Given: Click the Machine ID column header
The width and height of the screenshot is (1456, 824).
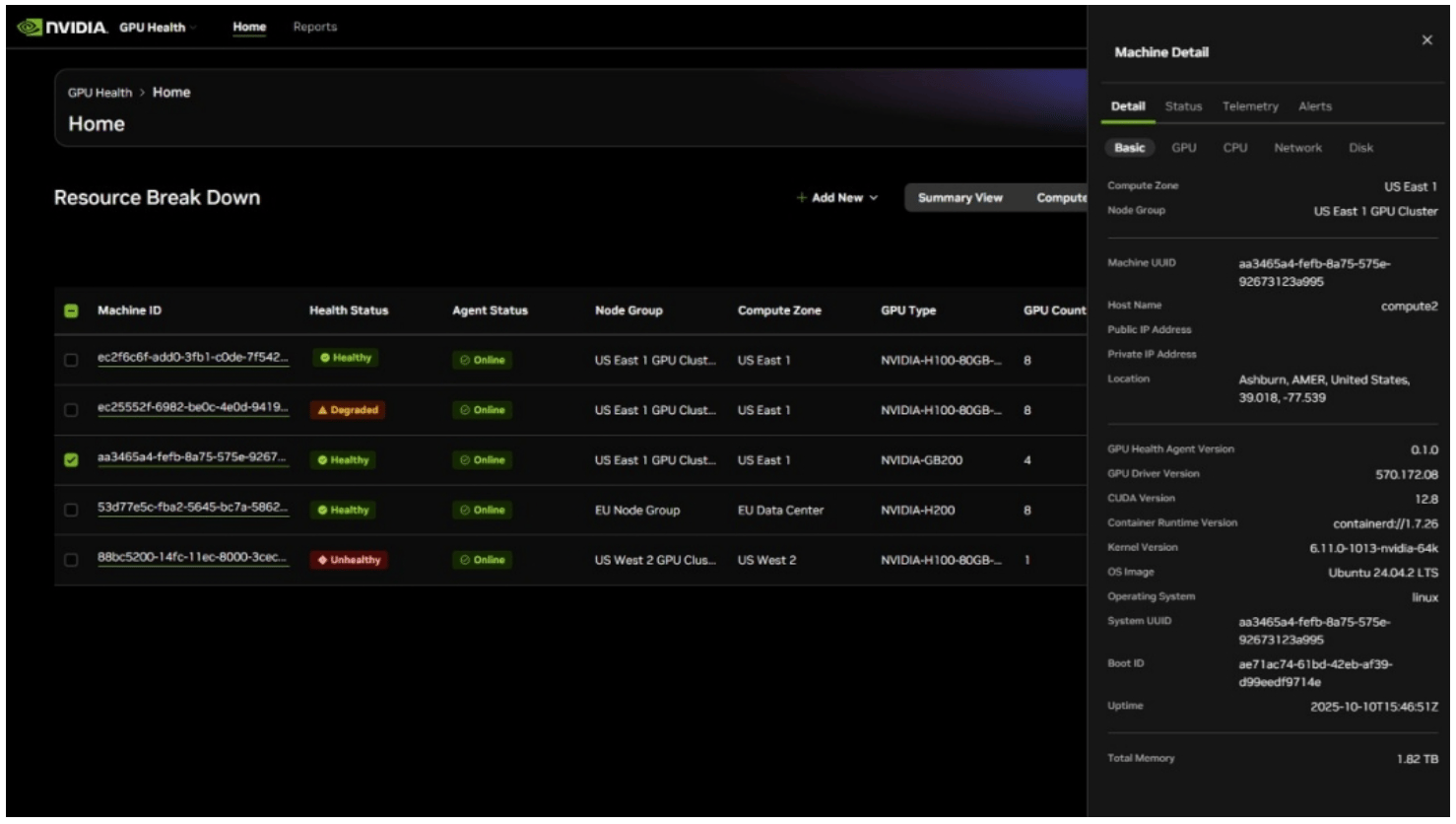Looking at the screenshot, I should (129, 310).
